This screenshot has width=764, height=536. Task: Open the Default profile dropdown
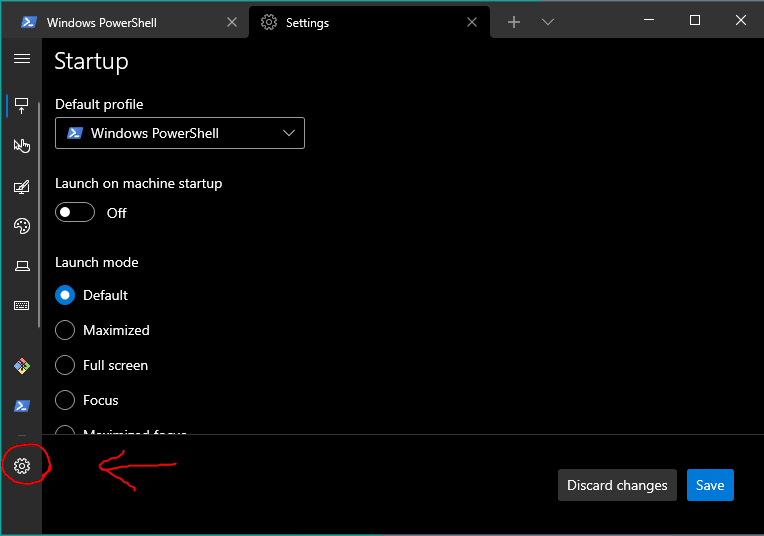[180, 133]
